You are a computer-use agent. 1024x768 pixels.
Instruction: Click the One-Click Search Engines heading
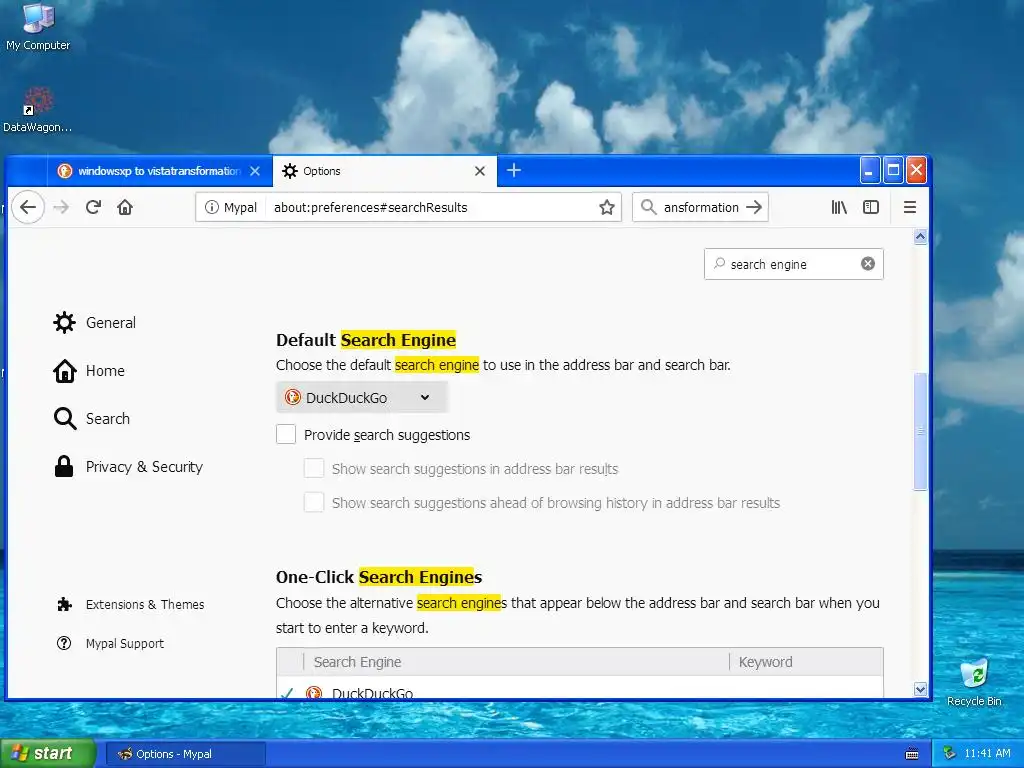[379, 577]
